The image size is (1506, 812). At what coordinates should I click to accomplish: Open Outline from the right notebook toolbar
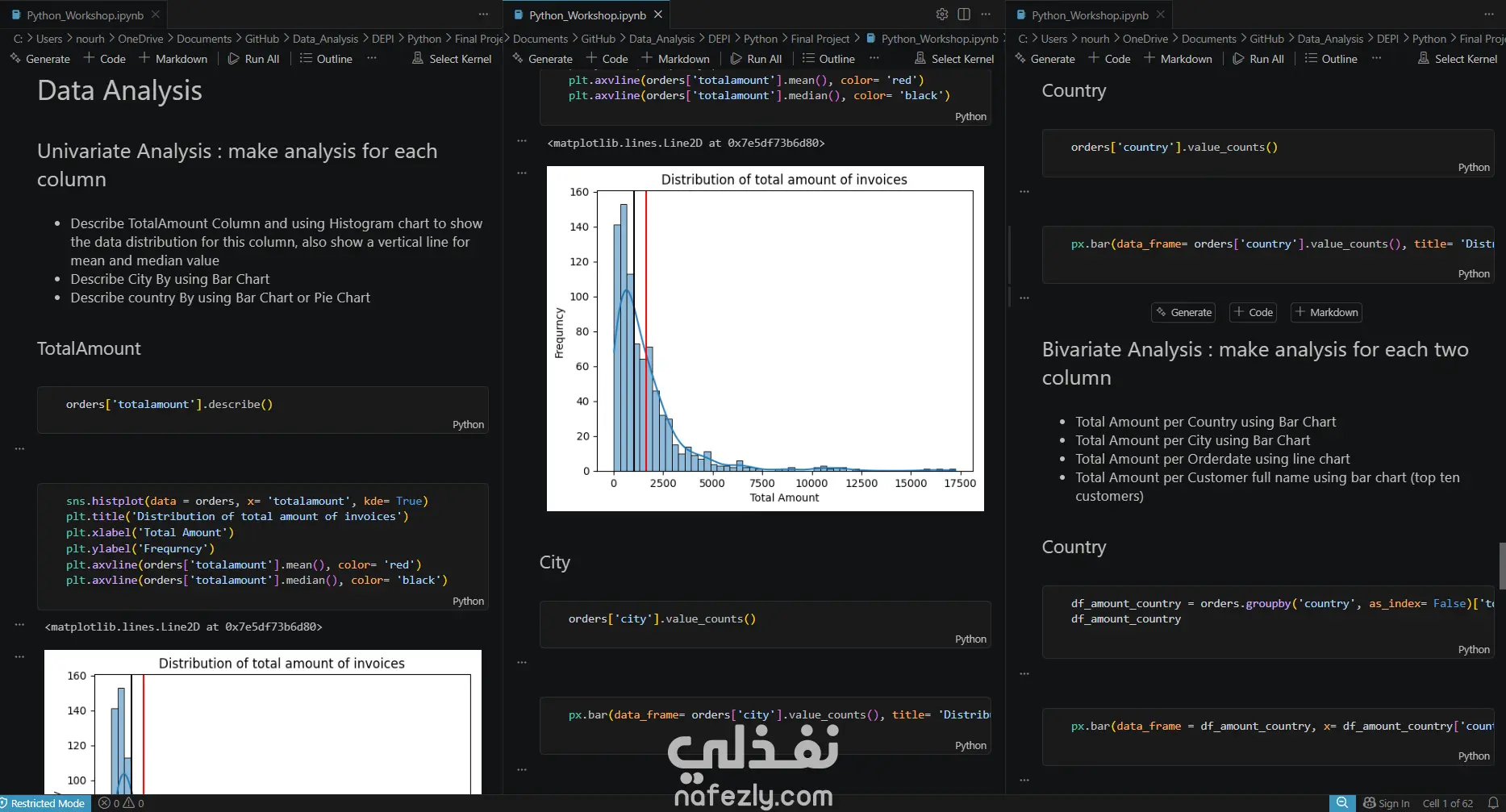click(1331, 59)
